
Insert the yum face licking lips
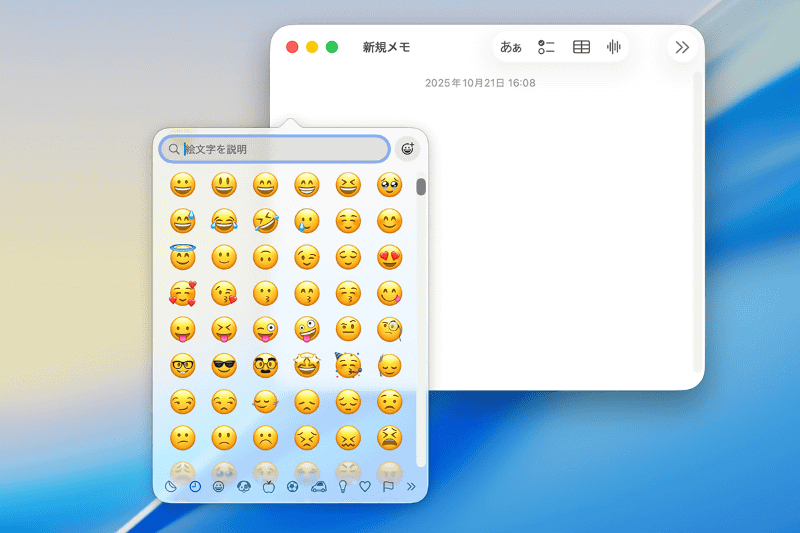389,293
